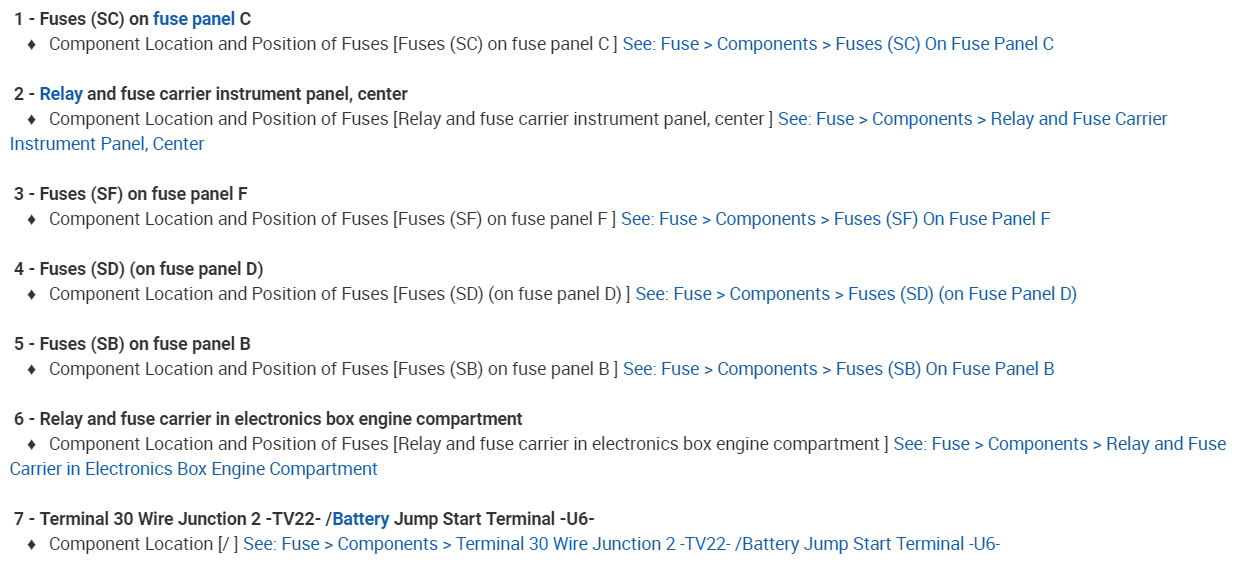Viewport: 1249px width, 585px height.
Task: Click the blue "fuse panel" link in heading 1
Action: click(194, 19)
